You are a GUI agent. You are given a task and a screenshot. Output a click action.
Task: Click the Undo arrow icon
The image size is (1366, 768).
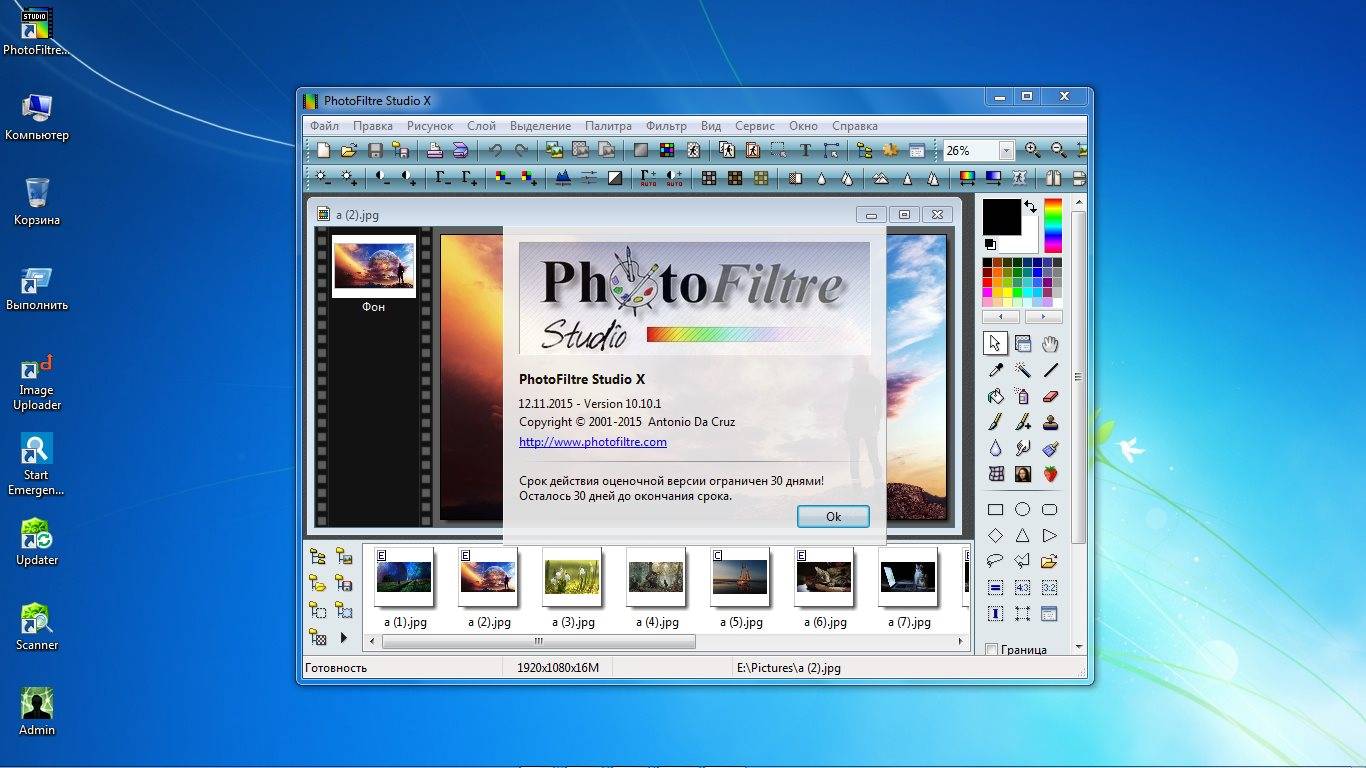pyautogui.click(x=495, y=150)
